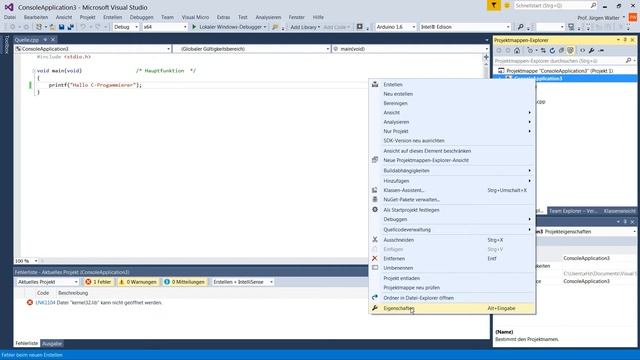Select Eigenschaften in context menu
The width and height of the screenshot is (640, 360).
point(452,309)
